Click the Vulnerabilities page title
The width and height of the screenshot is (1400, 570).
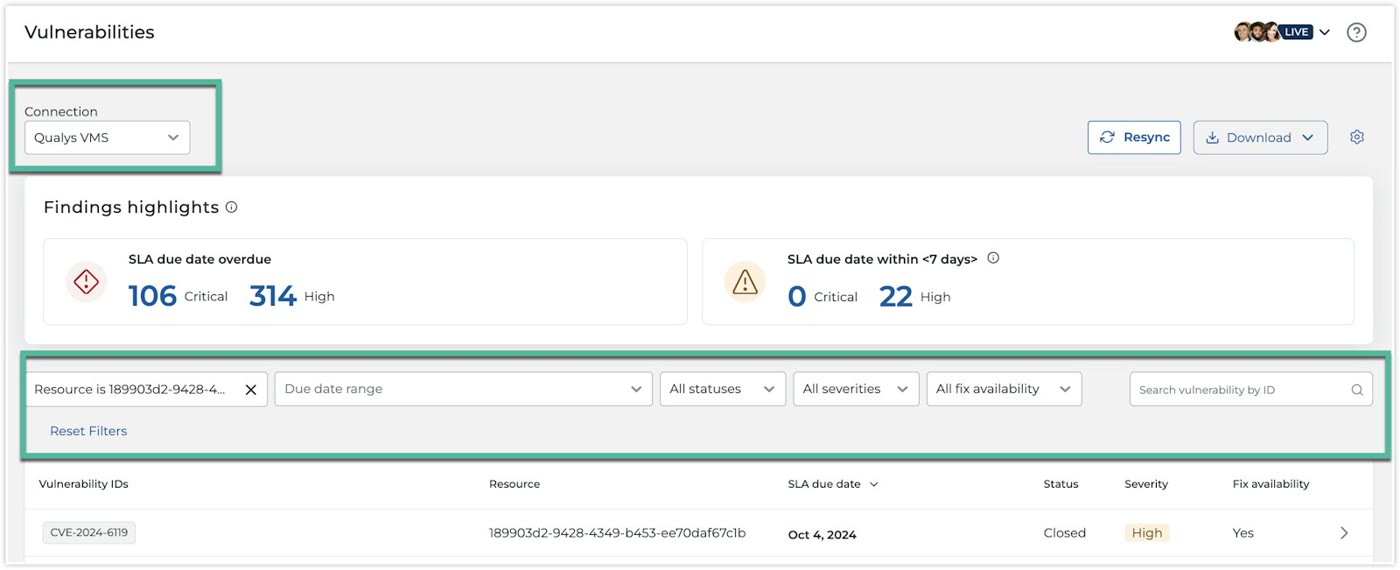coord(89,32)
